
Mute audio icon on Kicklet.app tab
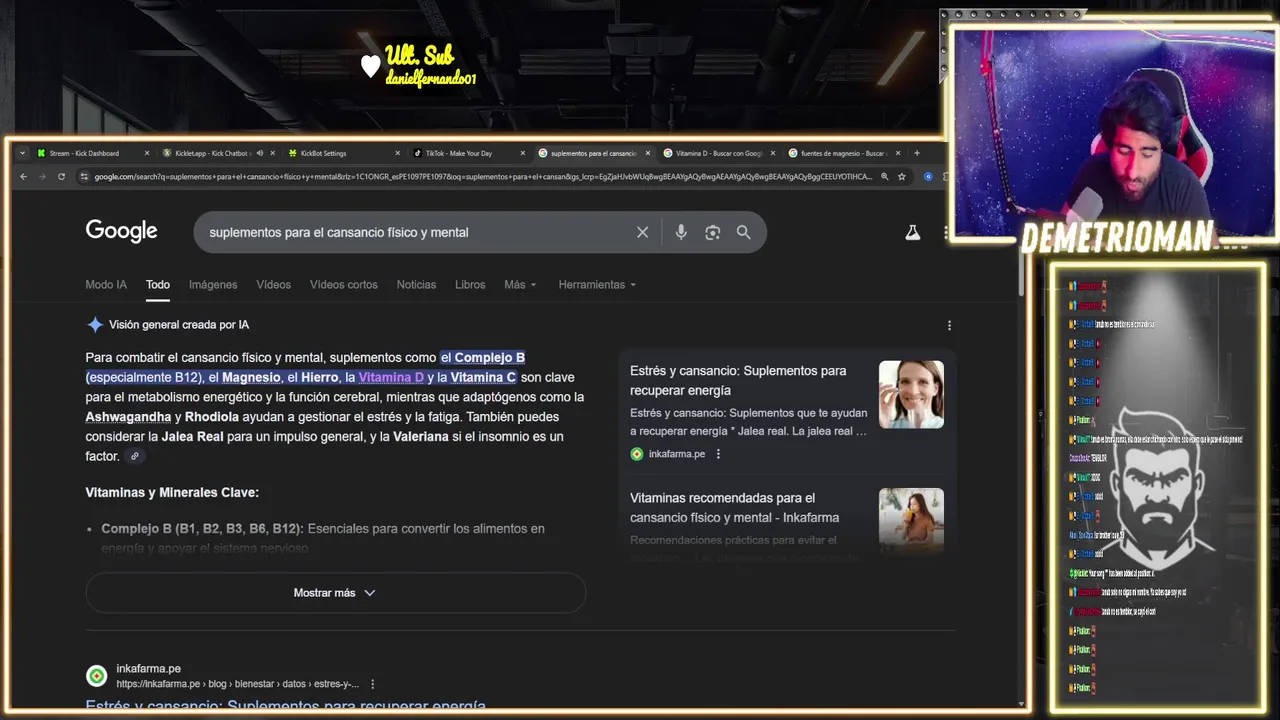click(259, 153)
